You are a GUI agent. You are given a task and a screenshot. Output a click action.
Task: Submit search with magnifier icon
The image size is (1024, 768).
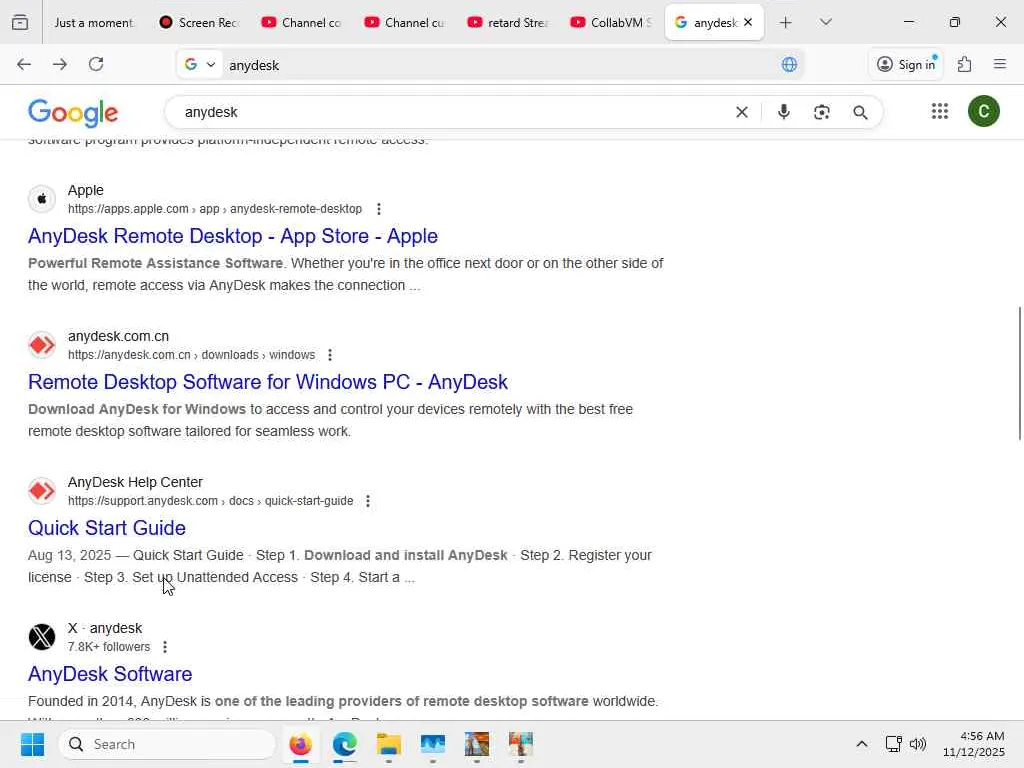pyautogui.click(x=860, y=112)
